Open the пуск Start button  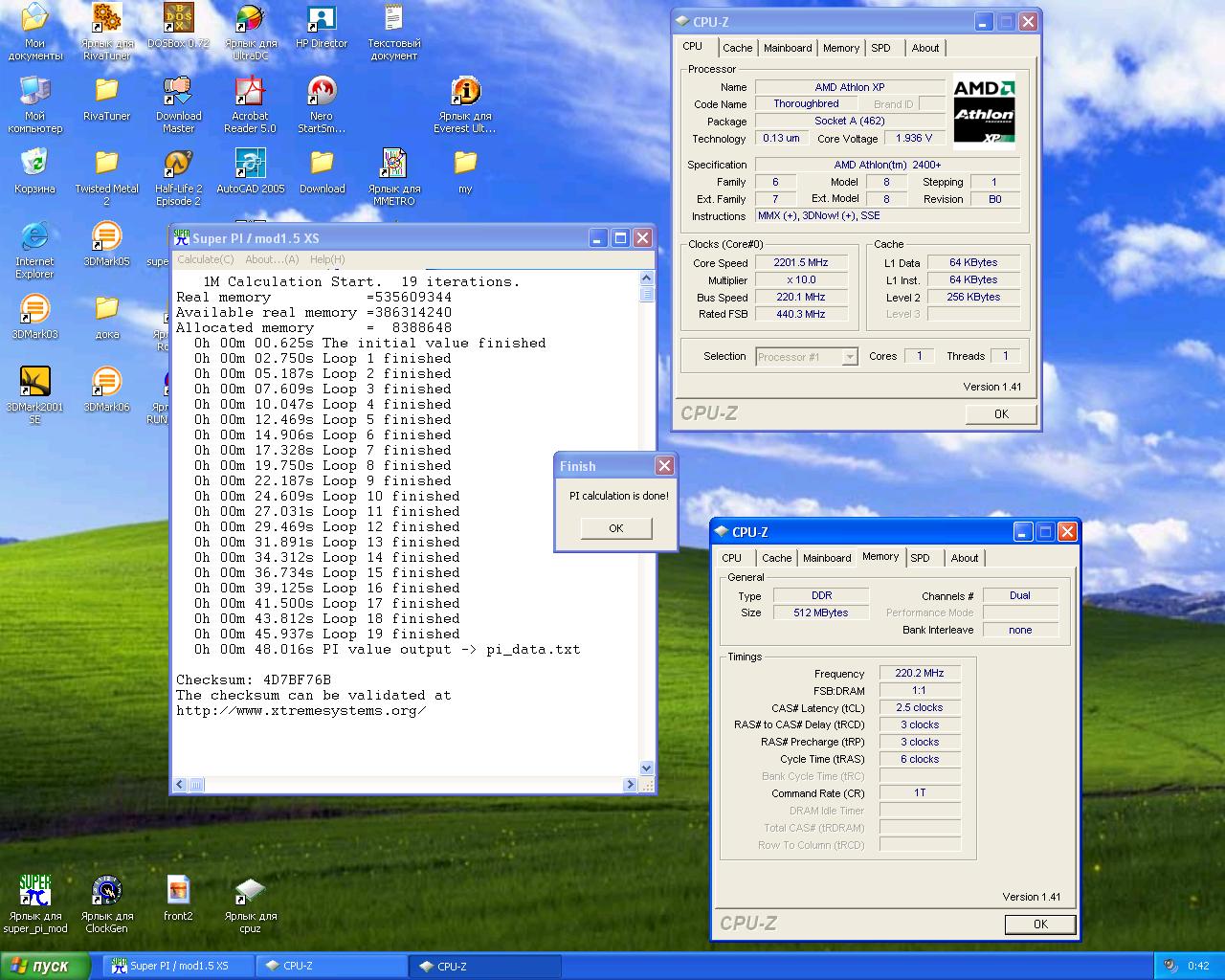(x=45, y=967)
